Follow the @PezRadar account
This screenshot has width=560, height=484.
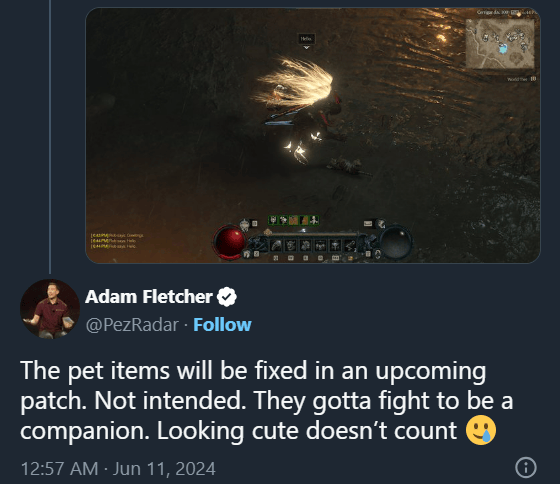point(222,324)
